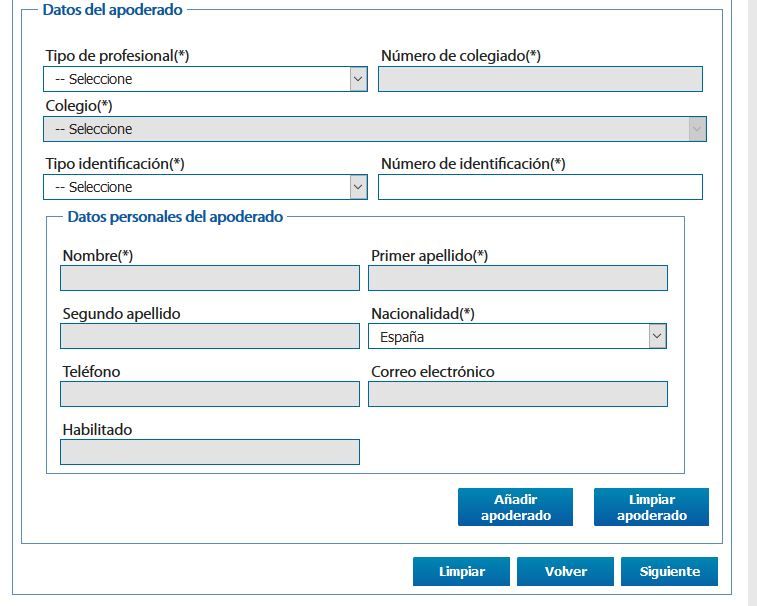Image resolution: width=757 pixels, height=606 pixels.
Task: Click the Teléfono input field
Action: [x=210, y=394]
